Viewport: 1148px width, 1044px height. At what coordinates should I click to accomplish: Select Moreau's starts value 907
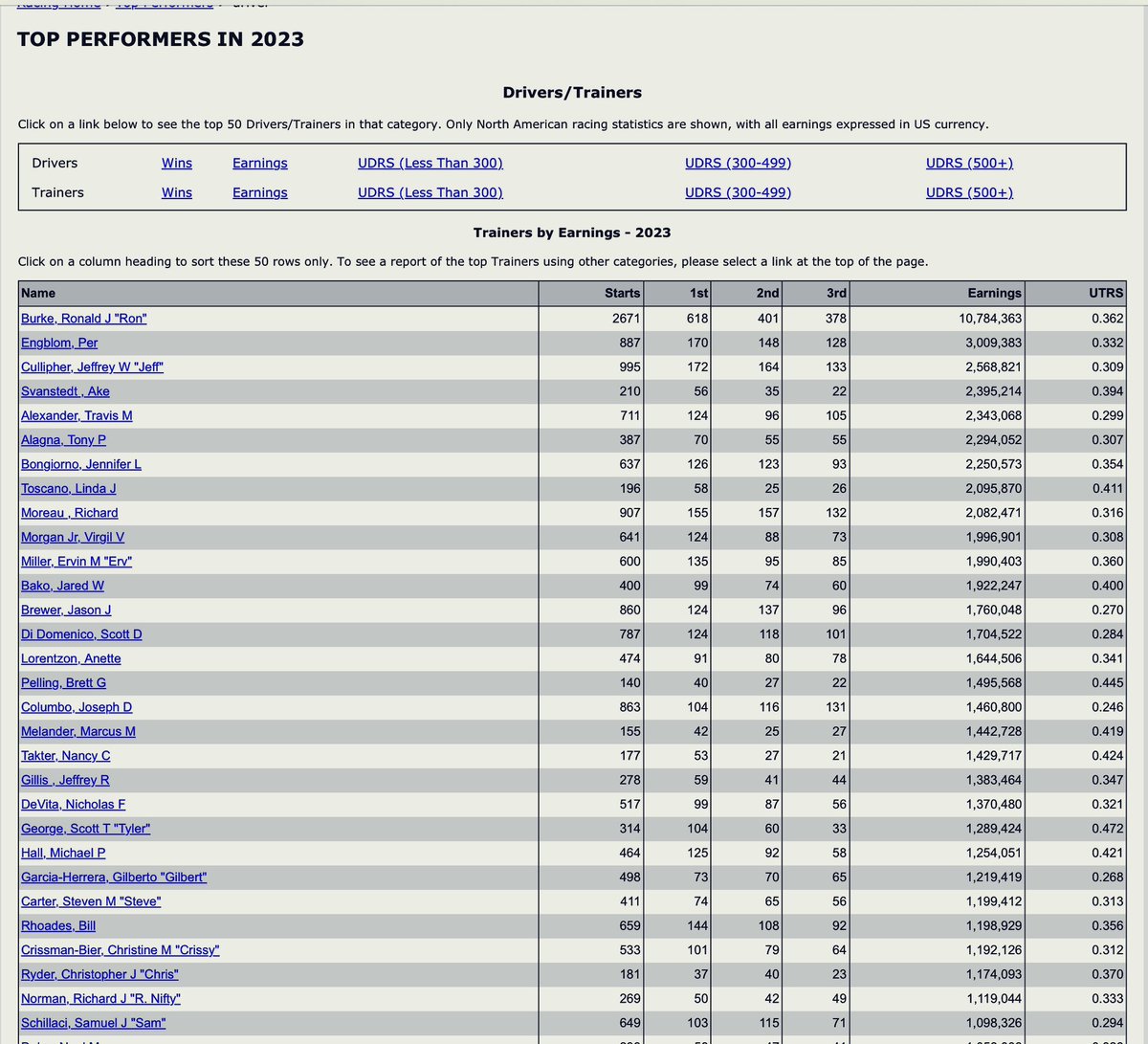[629, 513]
